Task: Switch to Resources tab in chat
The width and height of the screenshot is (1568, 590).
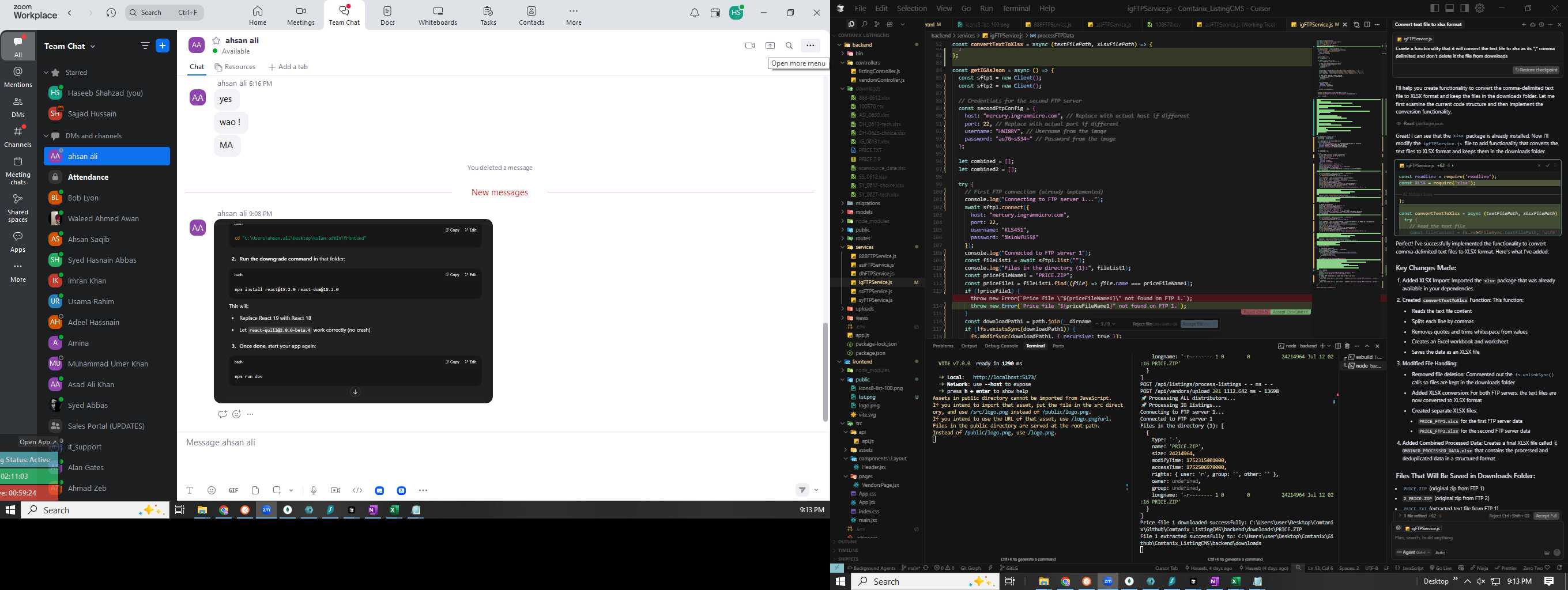Action: click(235, 67)
